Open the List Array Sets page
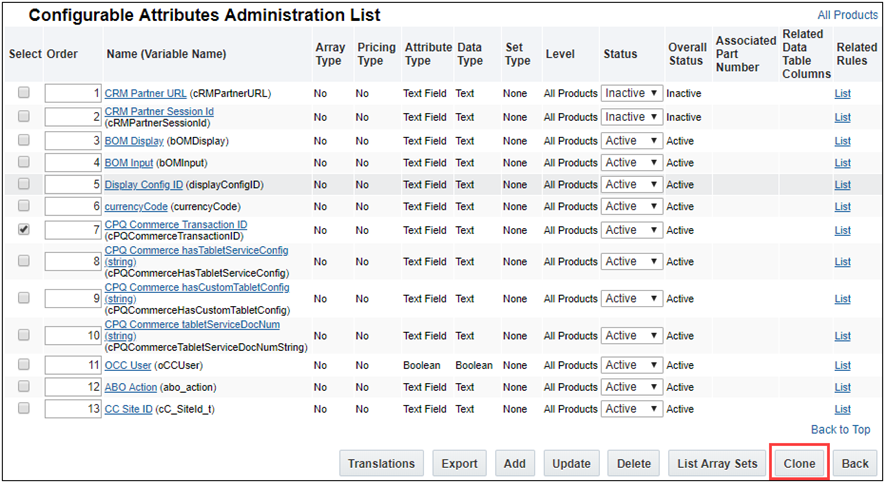Viewport: 885px width, 483px height. [718, 463]
